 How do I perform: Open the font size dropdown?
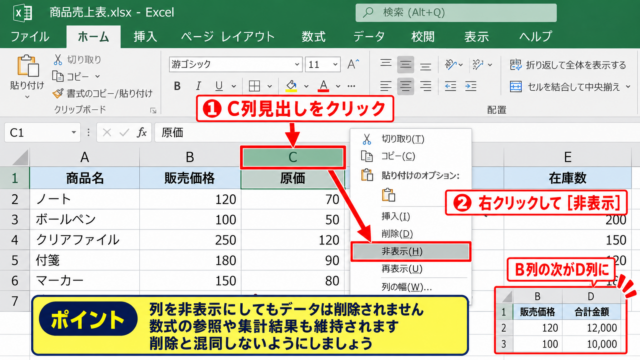(x=335, y=64)
